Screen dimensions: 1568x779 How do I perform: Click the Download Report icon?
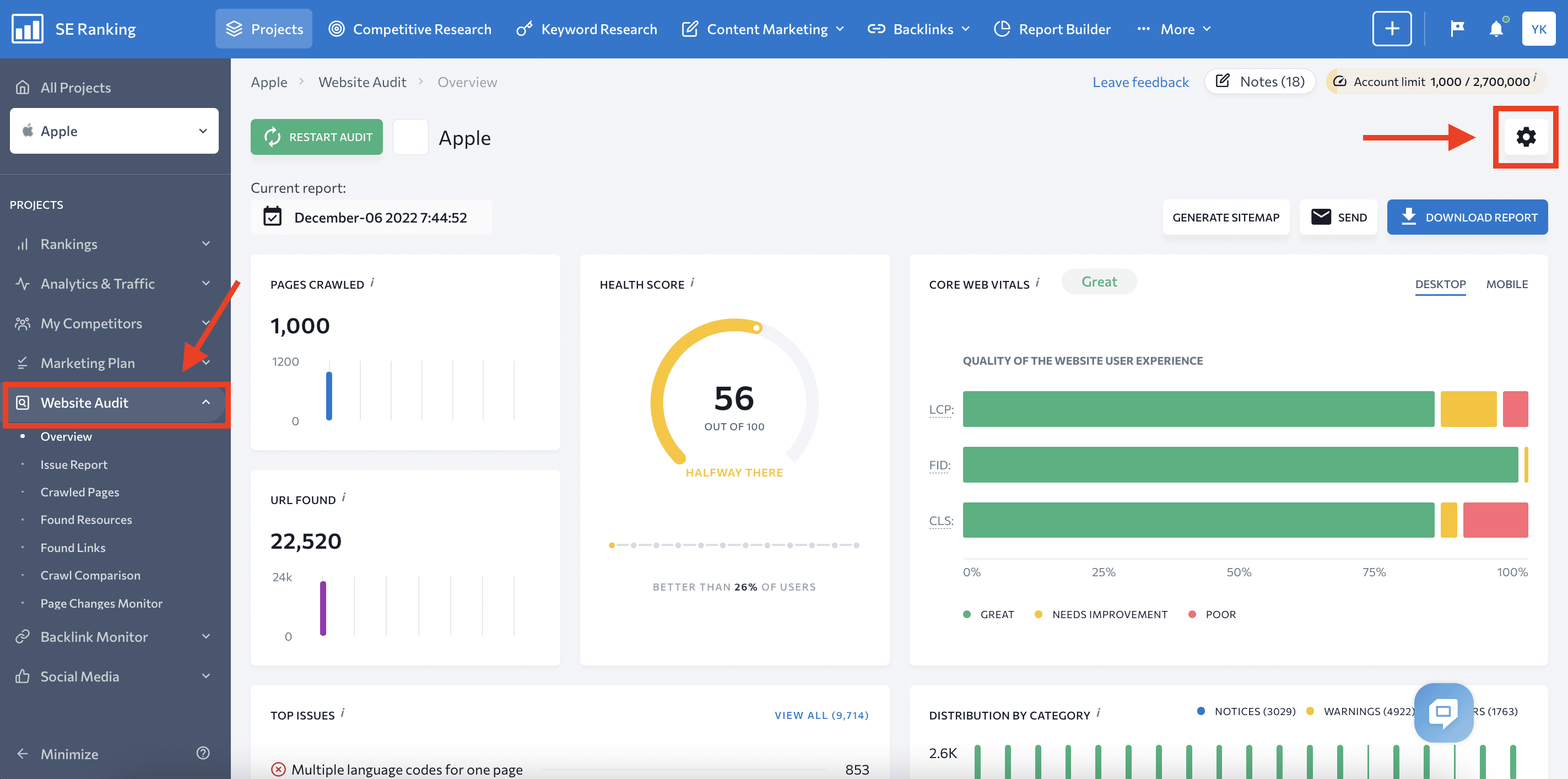coord(1406,216)
